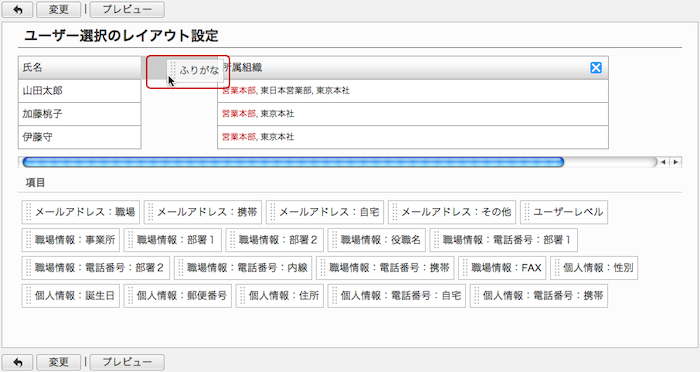Image resolution: width=700 pixels, height=372 pixels.
Task: Select the 職場情報：役職名 item
Action: click(376, 240)
